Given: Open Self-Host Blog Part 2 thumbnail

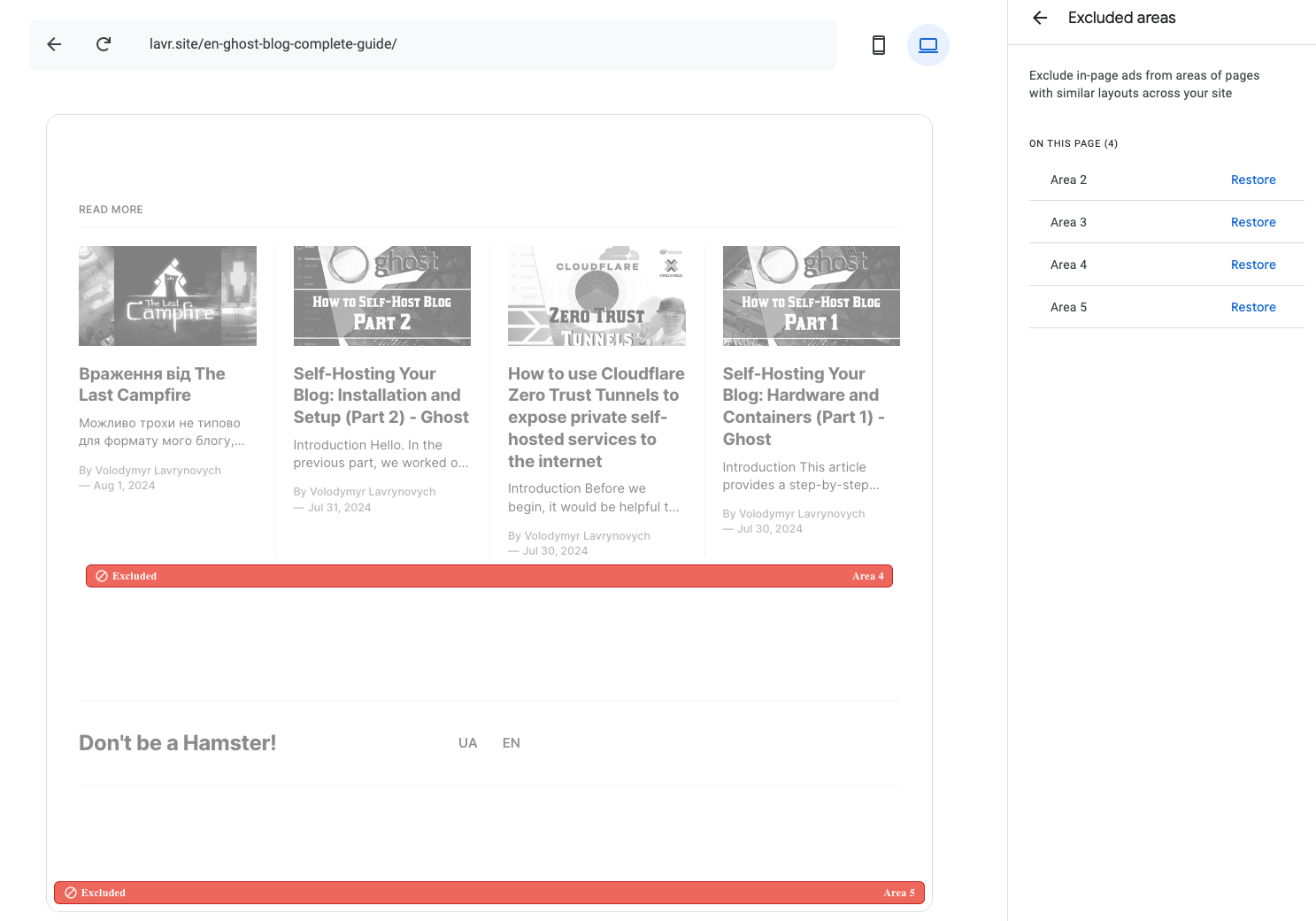Looking at the screenshot, I should (381, 295).
